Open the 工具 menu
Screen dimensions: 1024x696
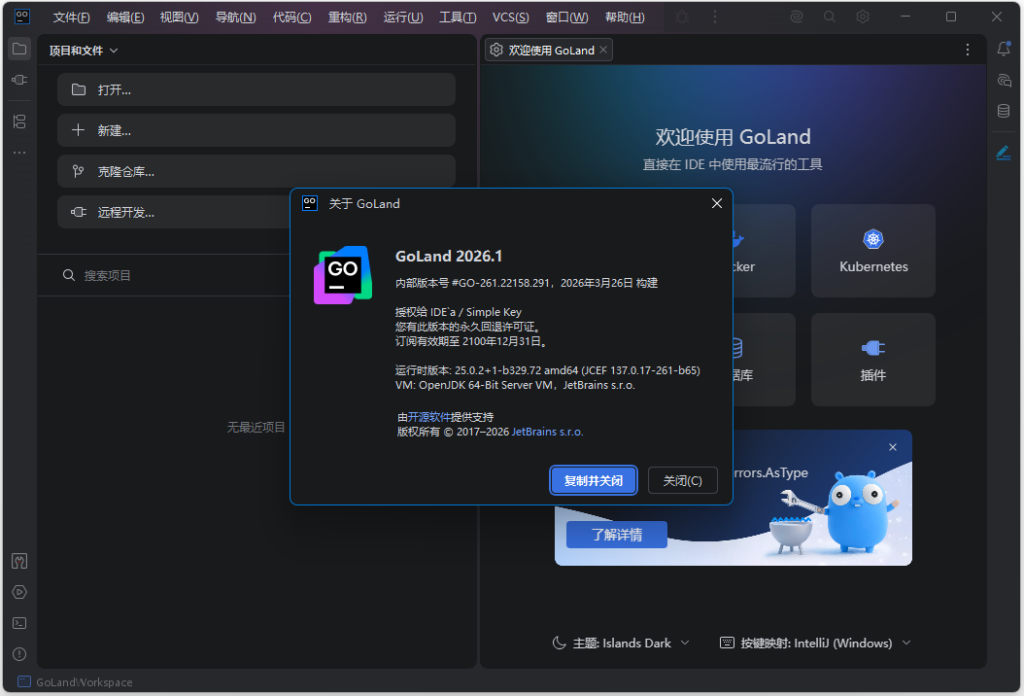455,17
